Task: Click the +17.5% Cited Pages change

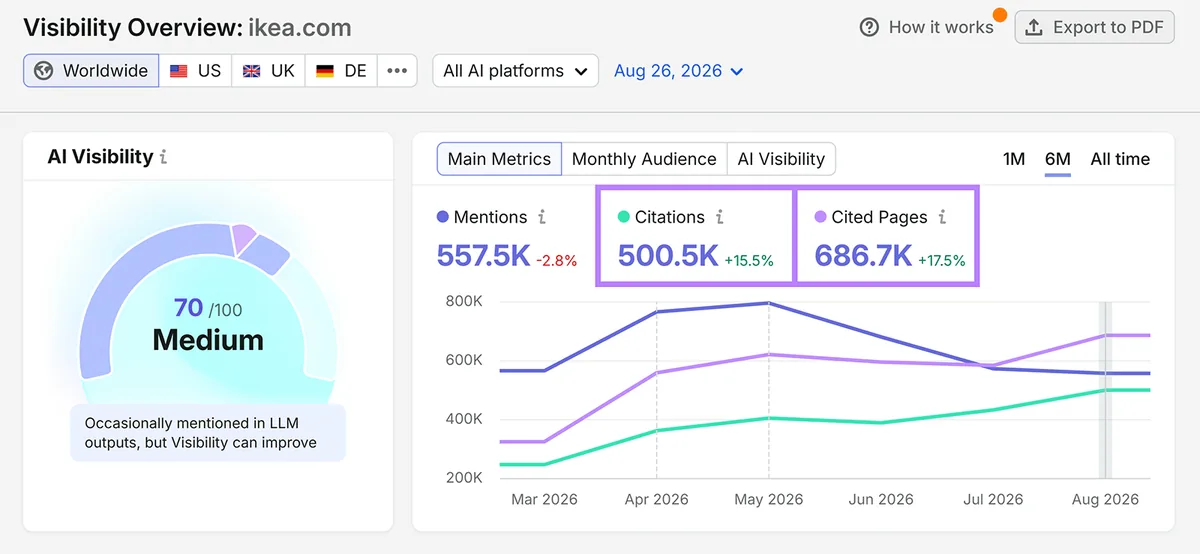Action: (x=941, y=261)
